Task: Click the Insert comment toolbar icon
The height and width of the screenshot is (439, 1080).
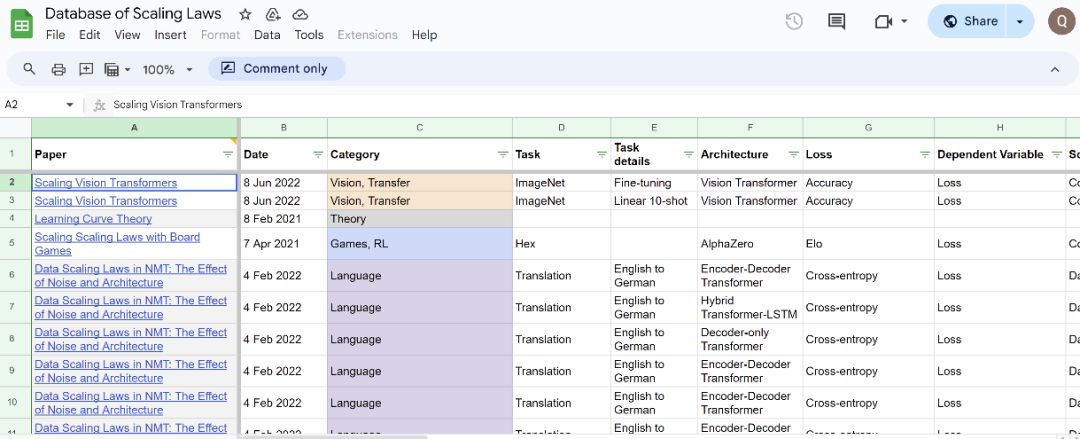Action: [86, 69]
